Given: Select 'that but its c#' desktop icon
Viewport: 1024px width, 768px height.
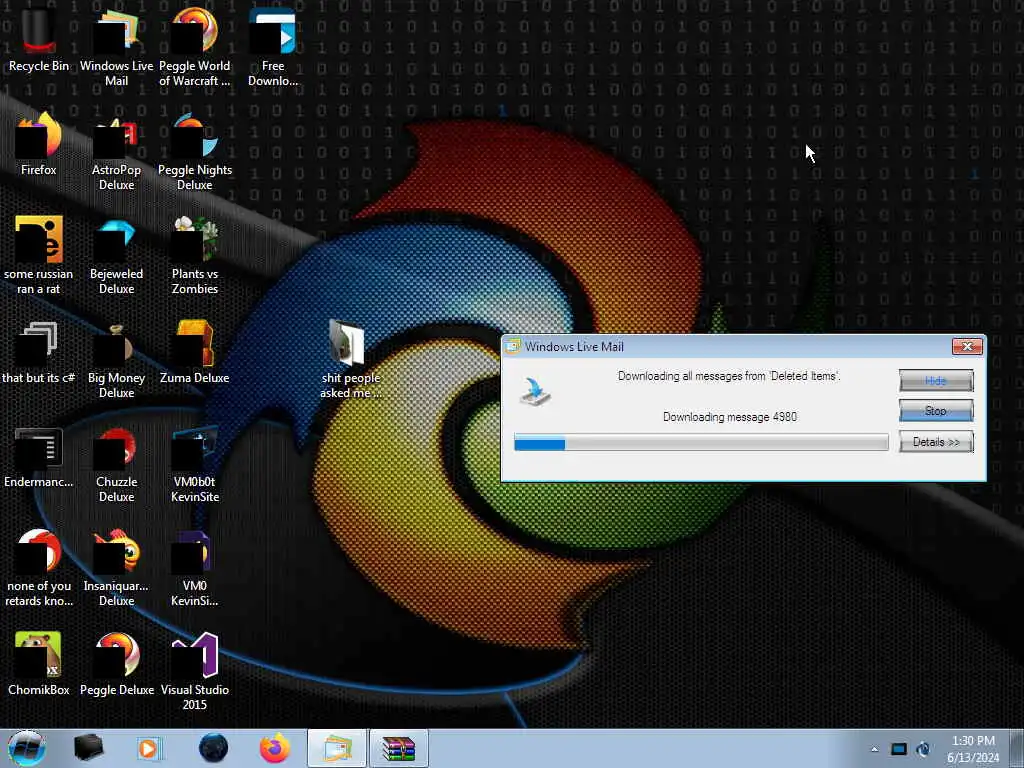Looking at the screenshot, I should pos(39,353).
